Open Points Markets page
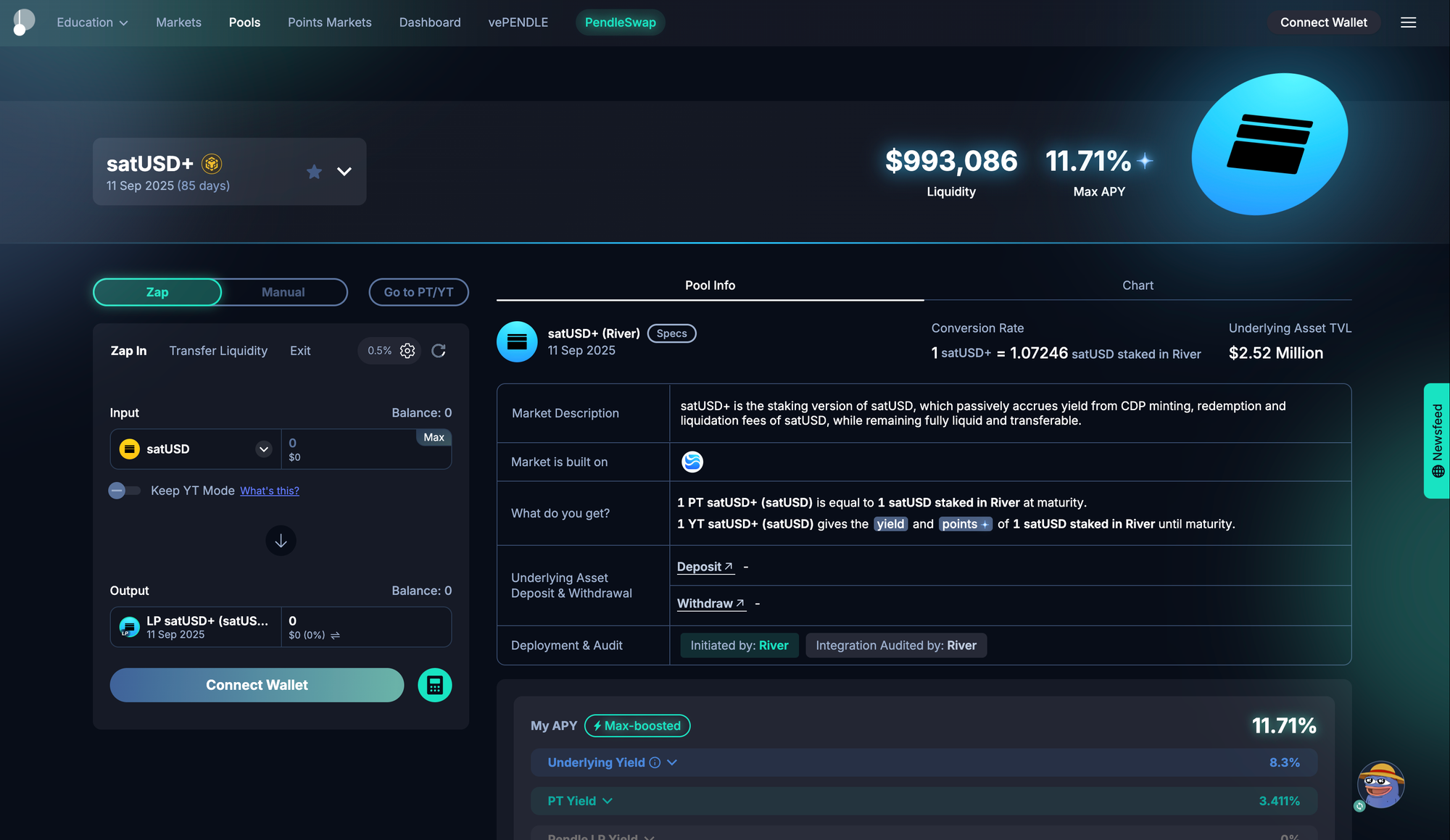Viewport: 1450px width, 840px height. point(329,22)
